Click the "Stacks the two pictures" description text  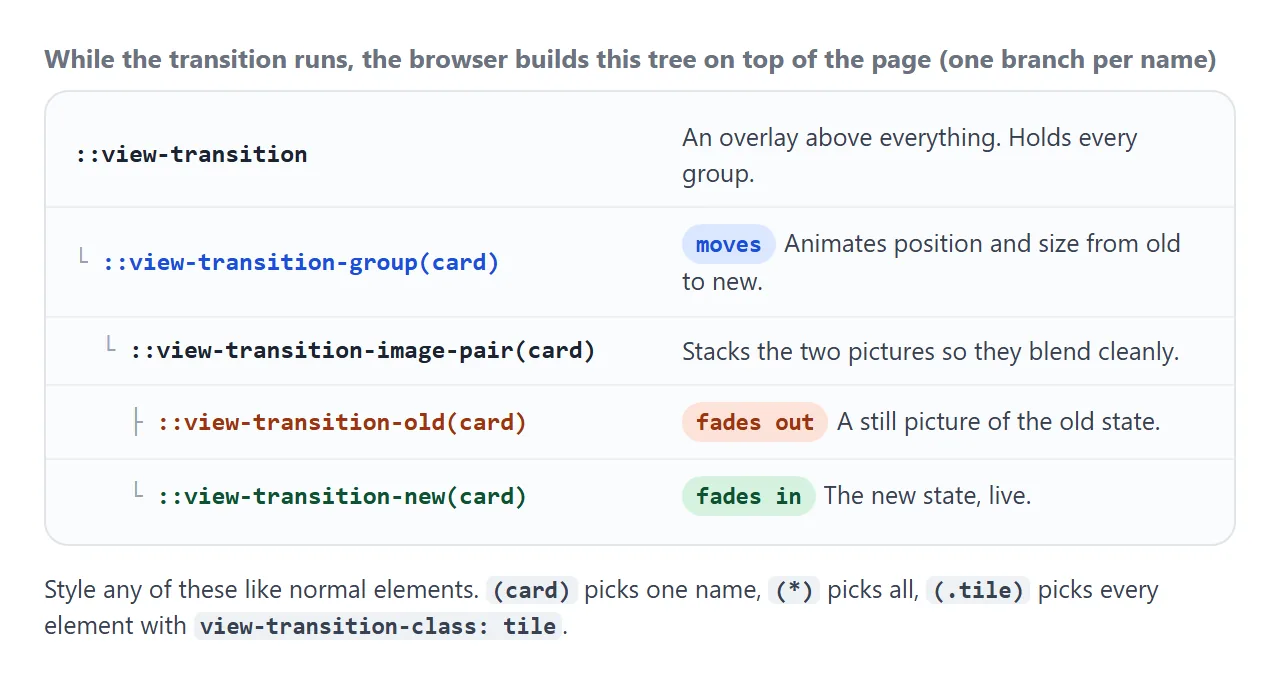pyautogui.click(x=931, y=352)
